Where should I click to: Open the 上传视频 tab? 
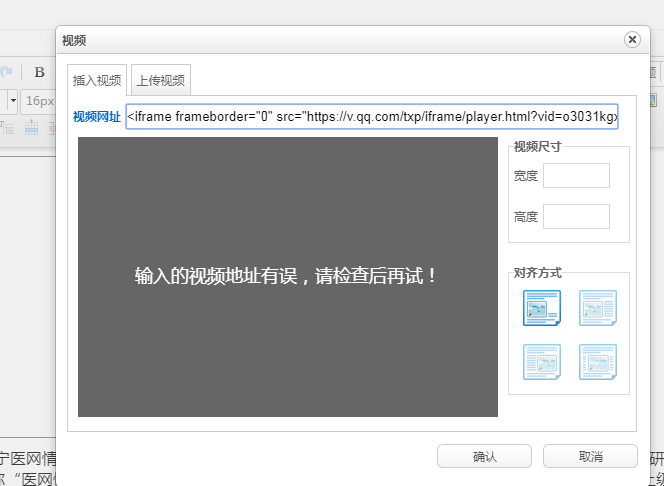pyautogui.click(x=161, y=80)
